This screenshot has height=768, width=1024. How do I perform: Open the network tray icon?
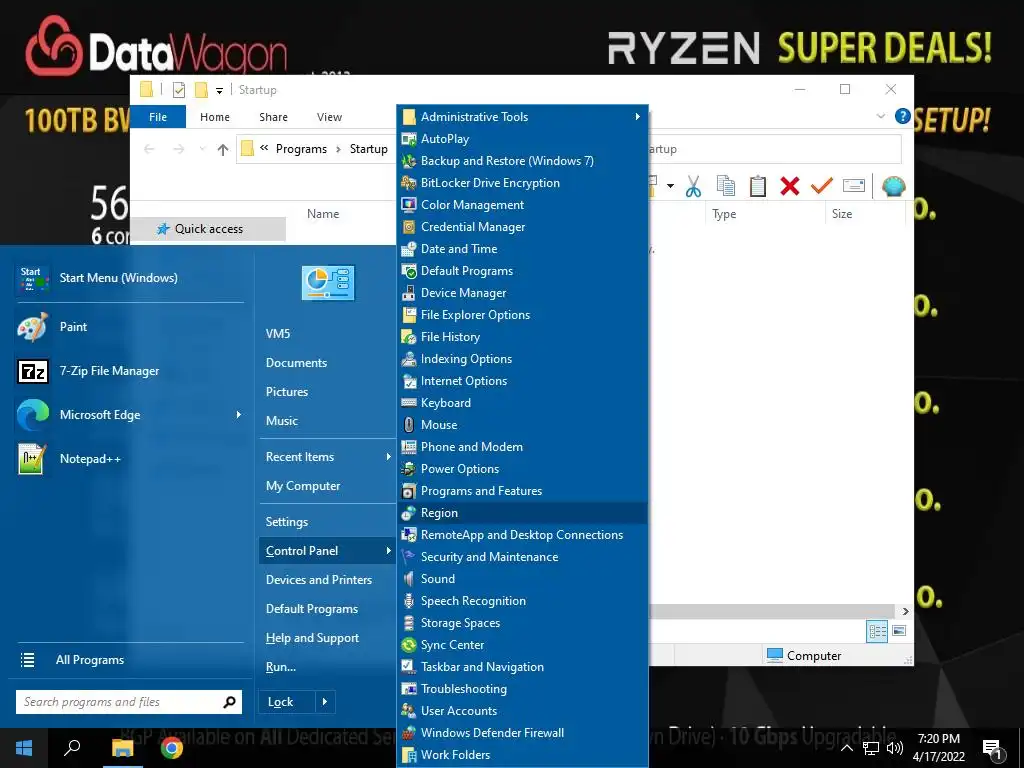tap(871, 748)
